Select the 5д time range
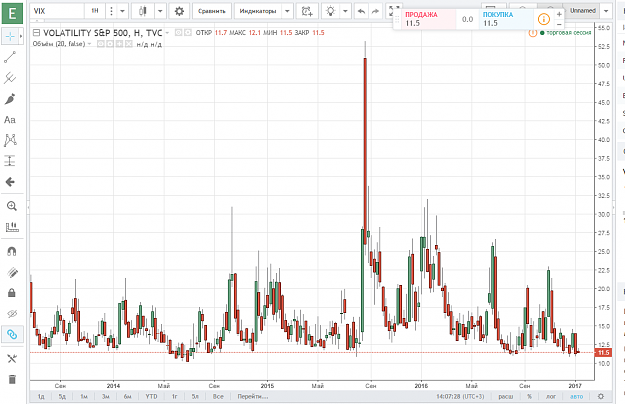This screenshot has width=625, height=404. 63,396
